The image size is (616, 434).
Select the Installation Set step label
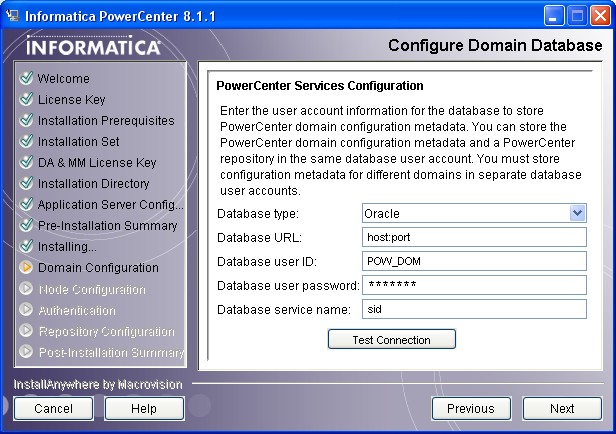tap(79, 141)
